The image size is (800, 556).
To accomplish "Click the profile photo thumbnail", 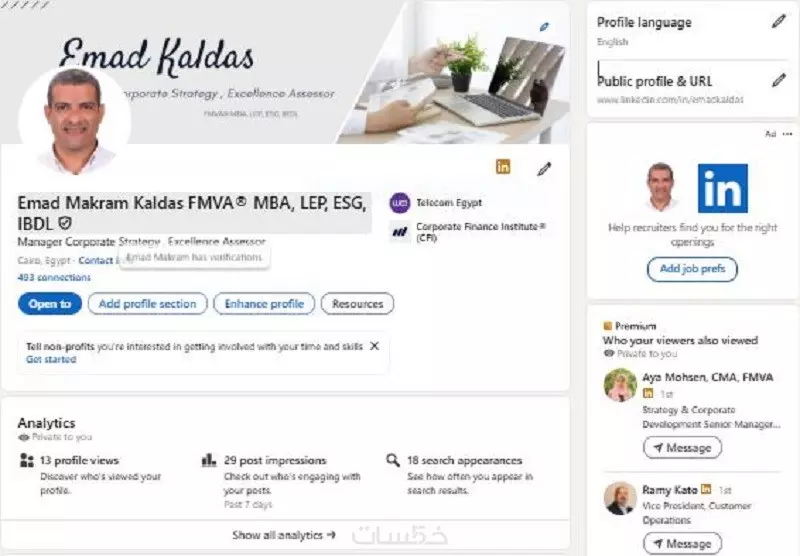I will [74, 120].
